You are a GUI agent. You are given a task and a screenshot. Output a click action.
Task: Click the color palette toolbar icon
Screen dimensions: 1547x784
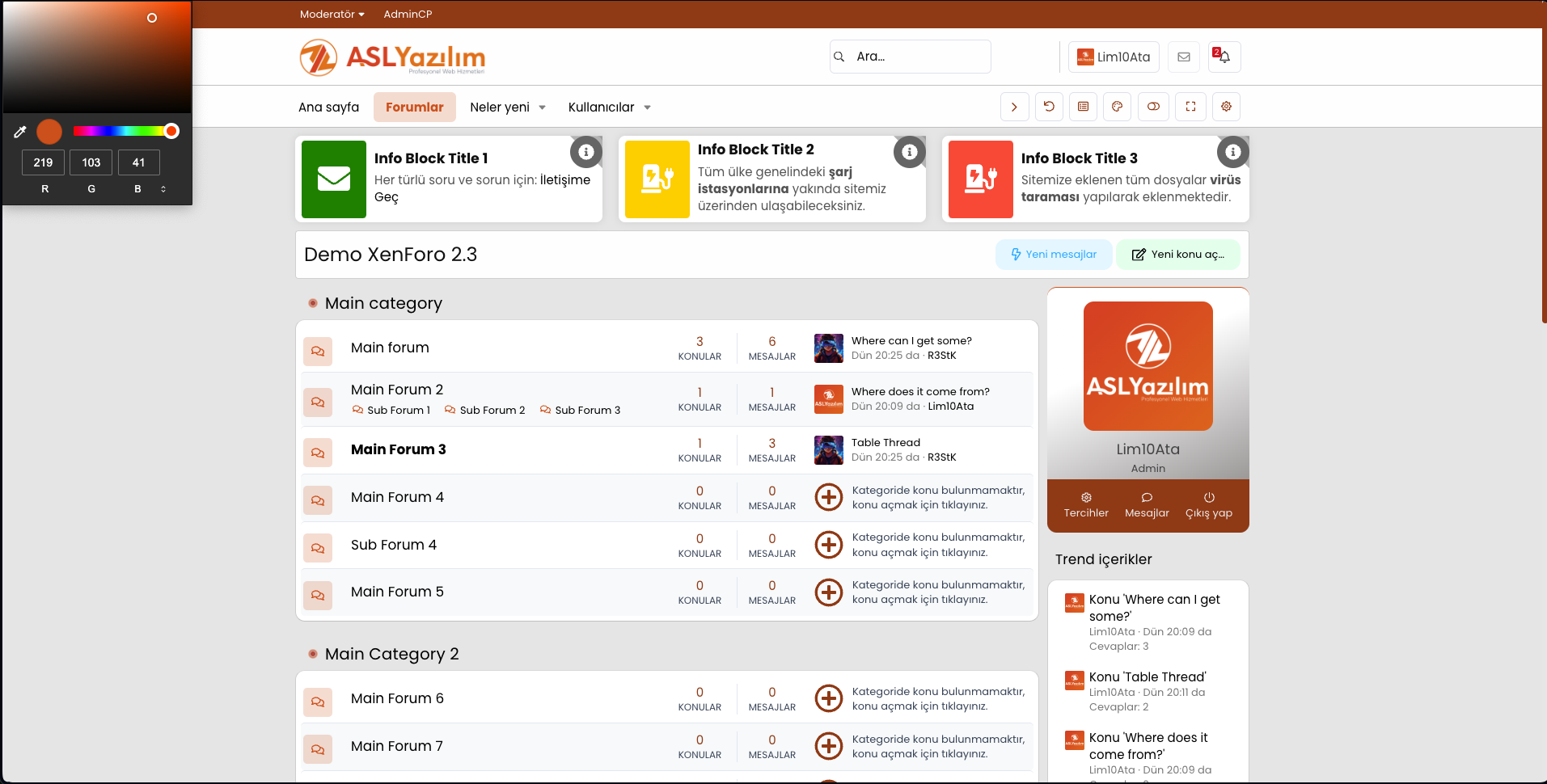click(1117, 107)
